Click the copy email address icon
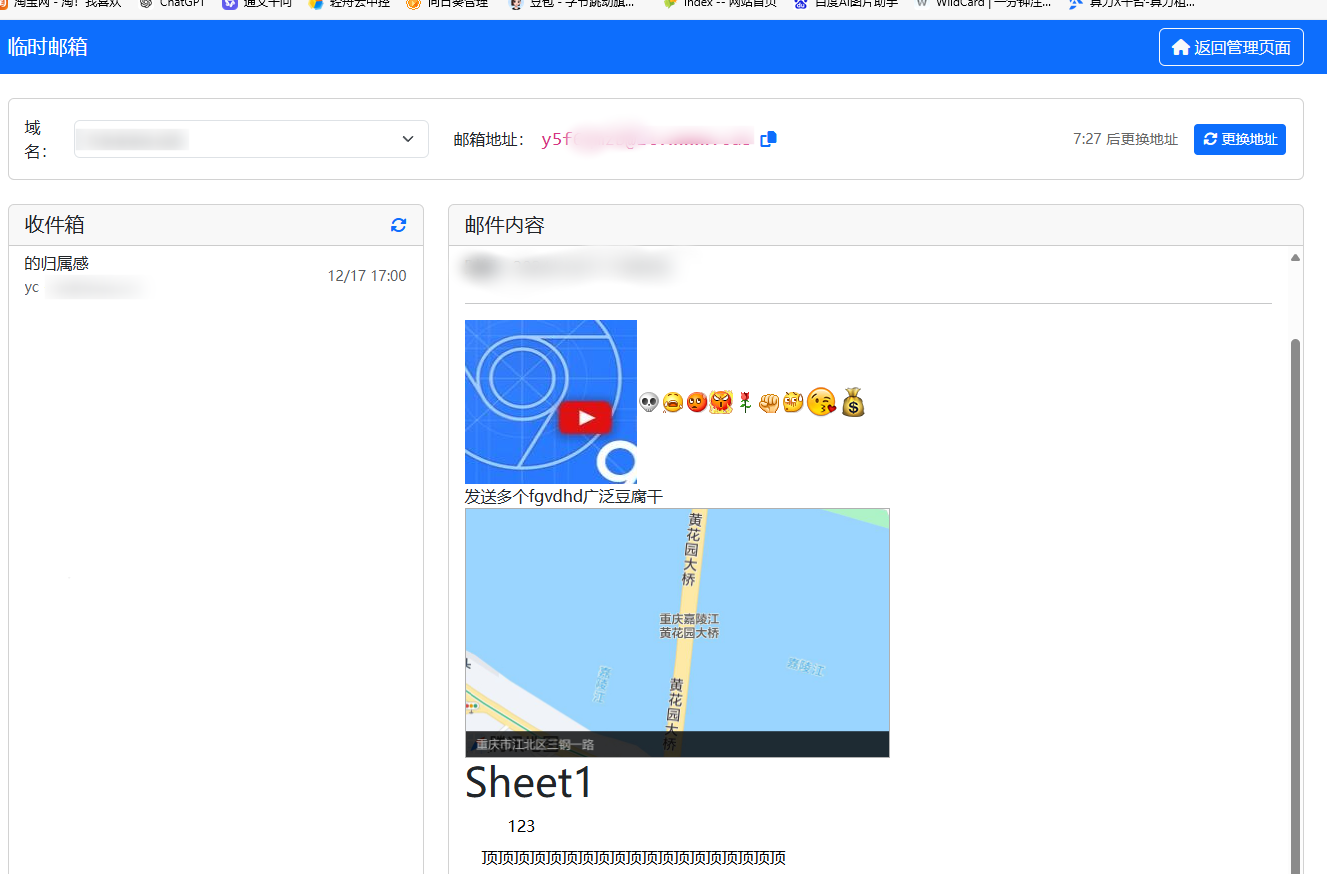1327x874 pixels. tap(768, 139)
